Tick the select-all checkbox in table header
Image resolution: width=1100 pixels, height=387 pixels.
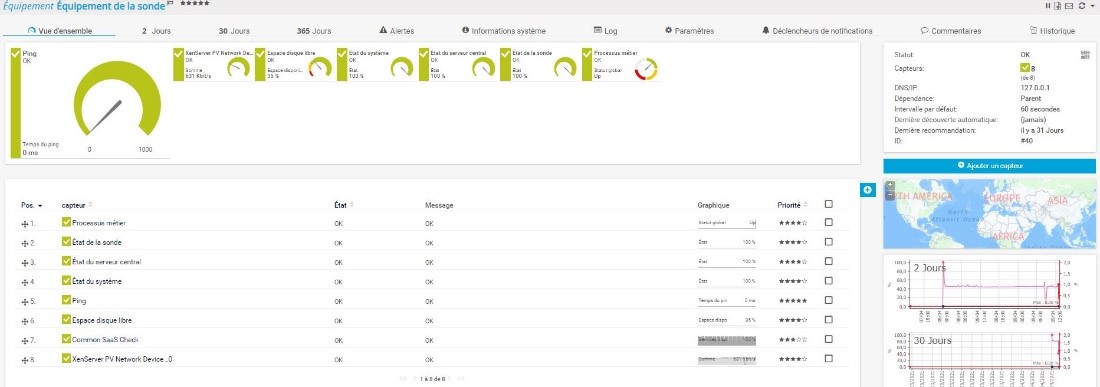829,204
